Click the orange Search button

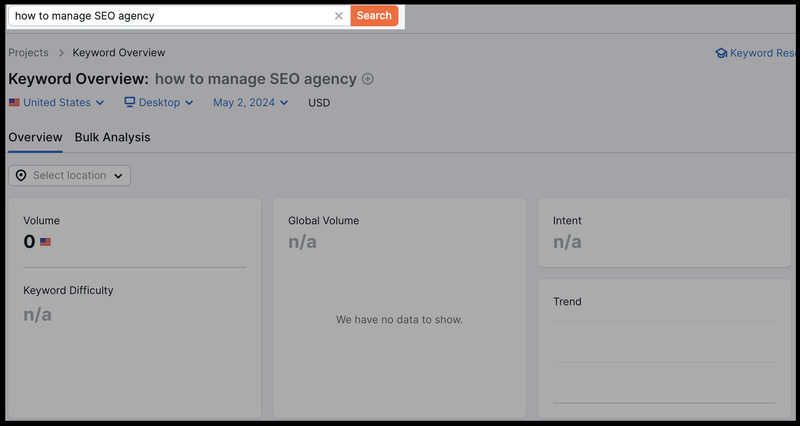pyautogui.click(x=374, y=16)
